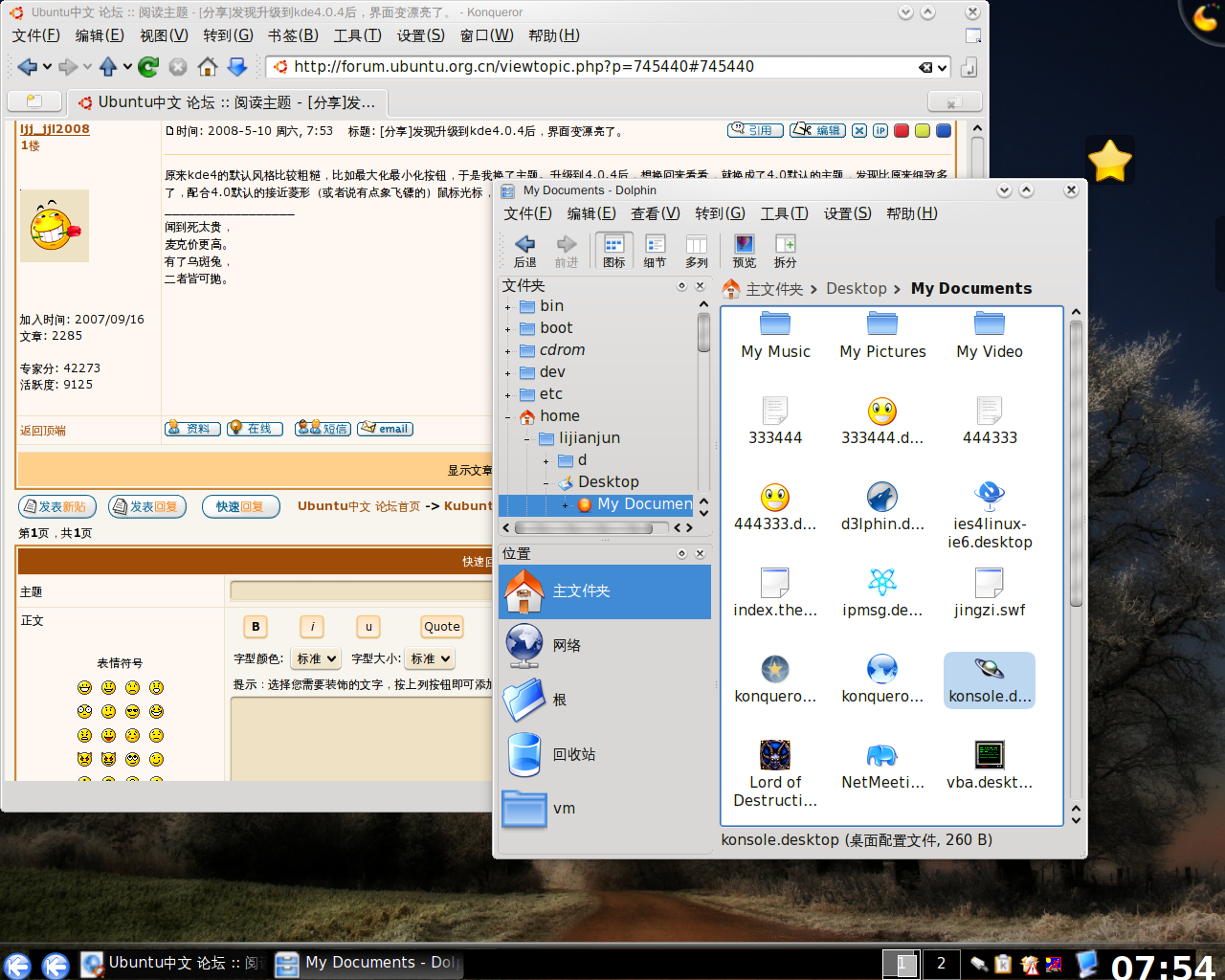
Task: Switch Dolphin to Columns (多列) view
Action: 696,251
